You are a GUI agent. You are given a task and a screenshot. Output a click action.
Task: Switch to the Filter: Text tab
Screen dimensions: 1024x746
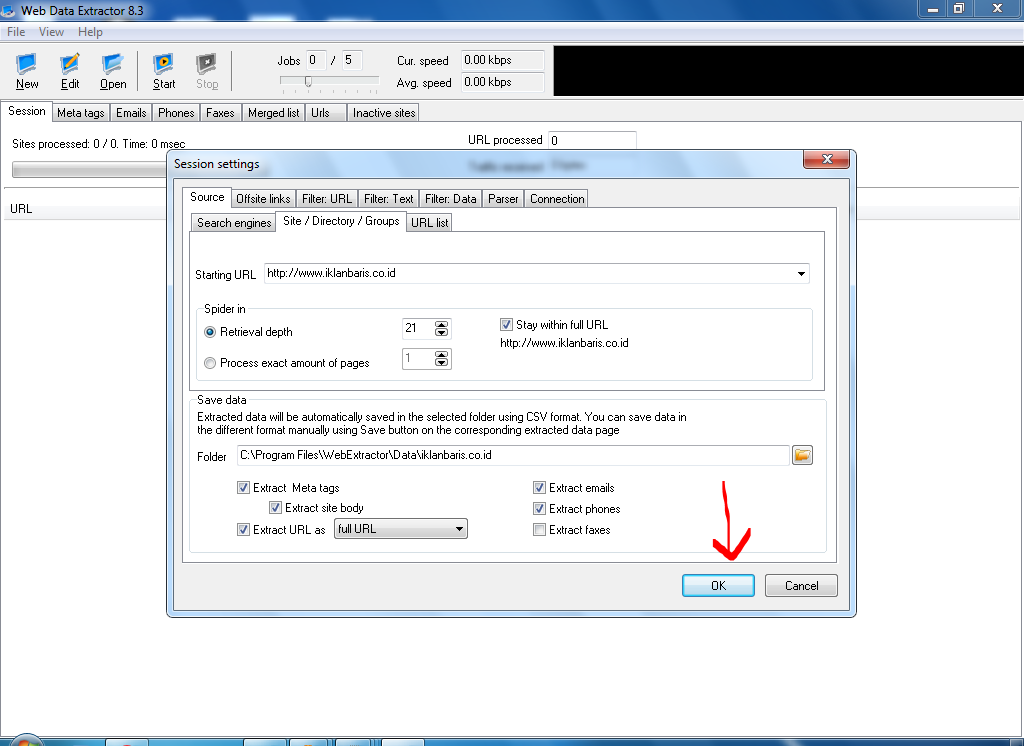click(x=389, y=199)
